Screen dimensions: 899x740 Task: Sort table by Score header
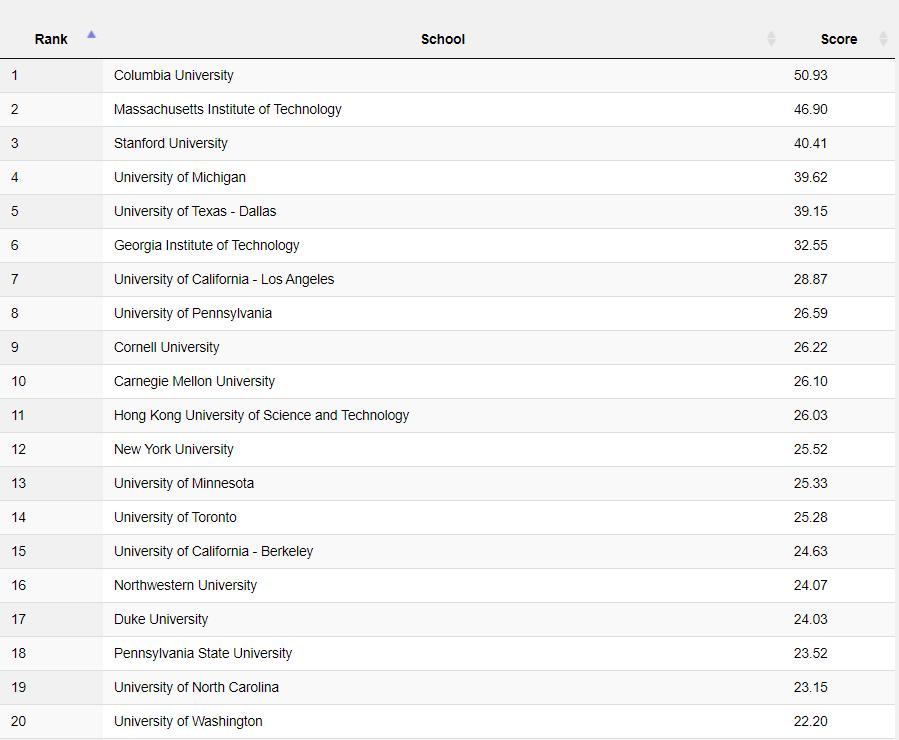[838, 39]
